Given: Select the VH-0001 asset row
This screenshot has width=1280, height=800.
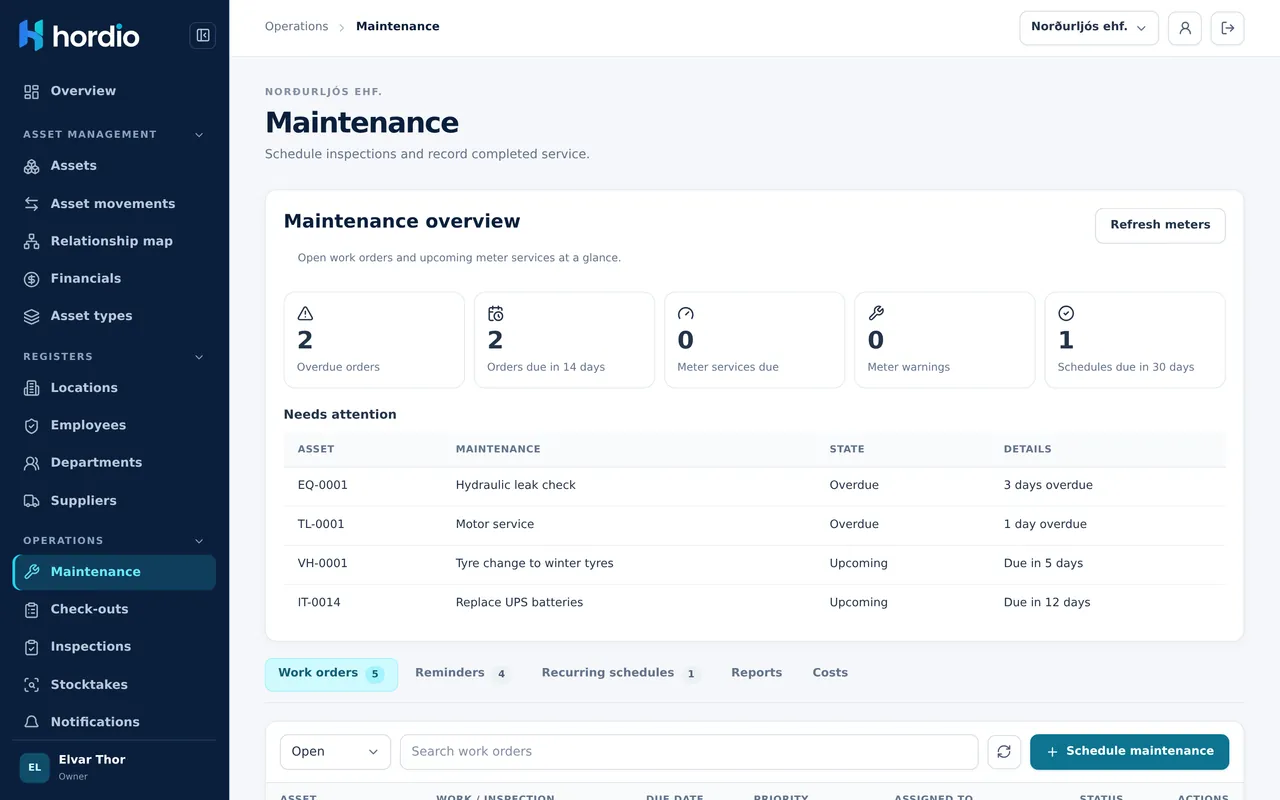Looking at the screenshot, I should (755, 563).
